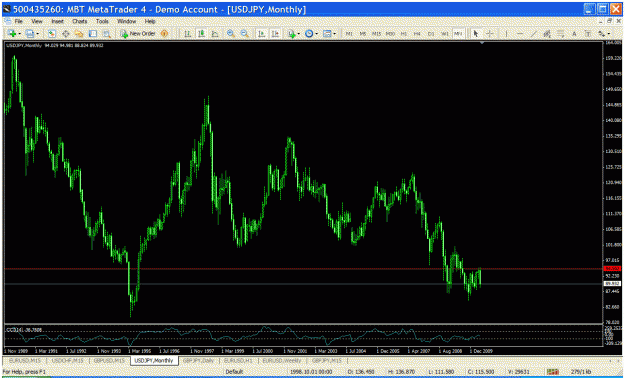This screenshot has height=378, width=625.
Task: Select the H4 timeframe
Action: [417, 34]
